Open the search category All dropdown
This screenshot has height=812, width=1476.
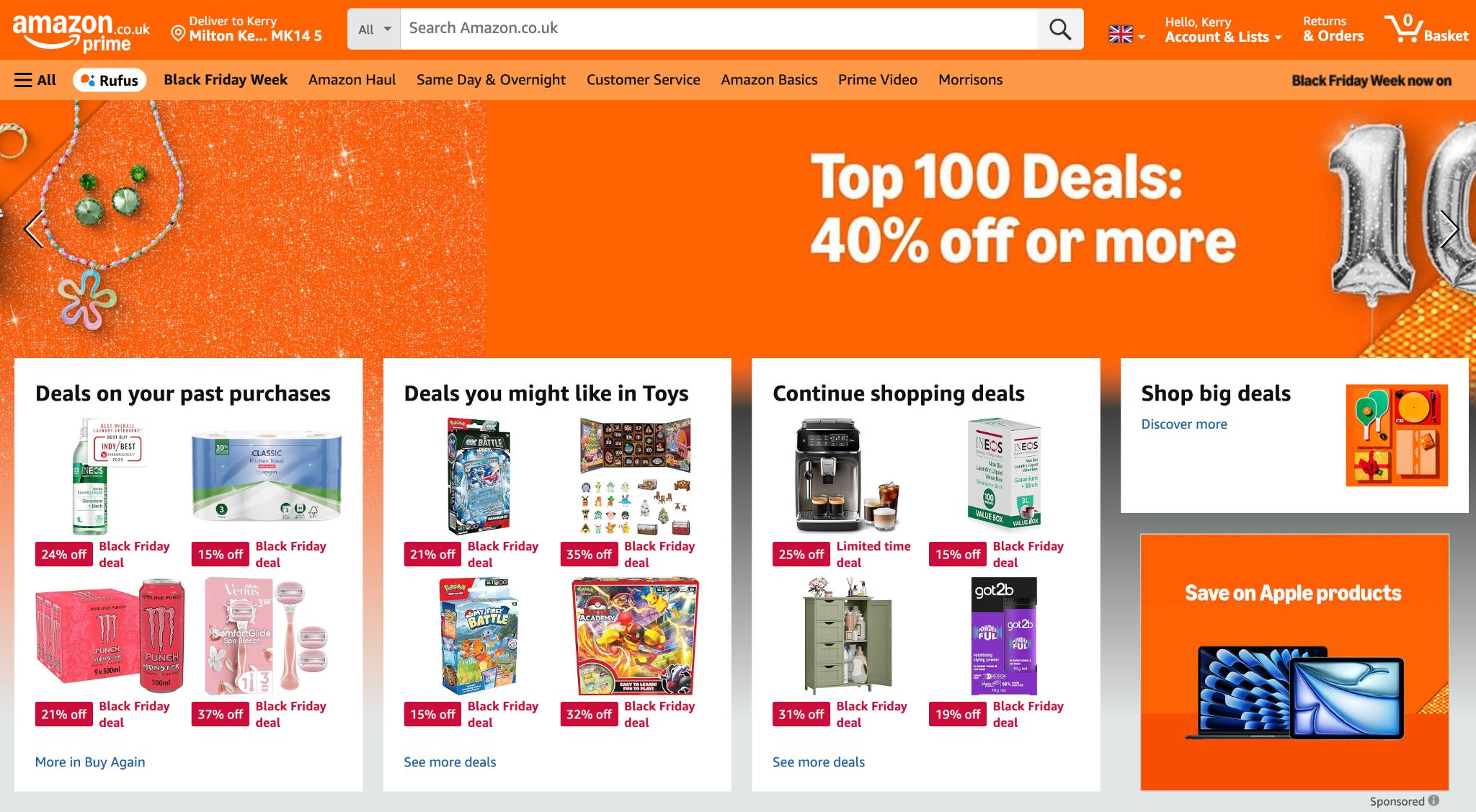[373, 29]
